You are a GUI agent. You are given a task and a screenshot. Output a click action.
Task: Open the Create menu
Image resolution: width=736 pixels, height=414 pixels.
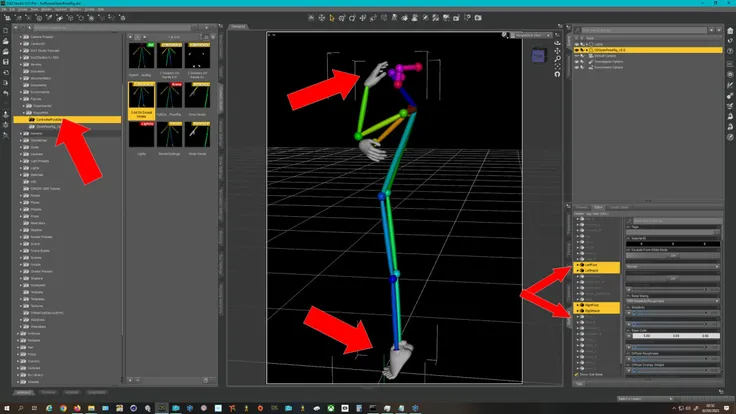tap(23, 9)
